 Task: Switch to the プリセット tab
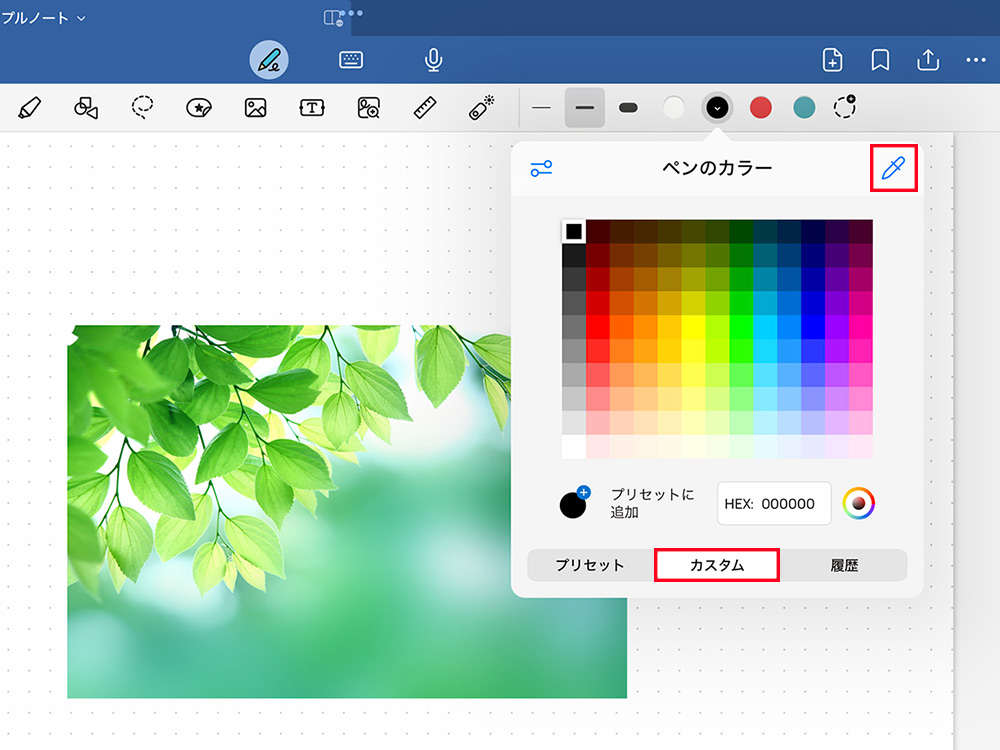click(x=590, y=565)
